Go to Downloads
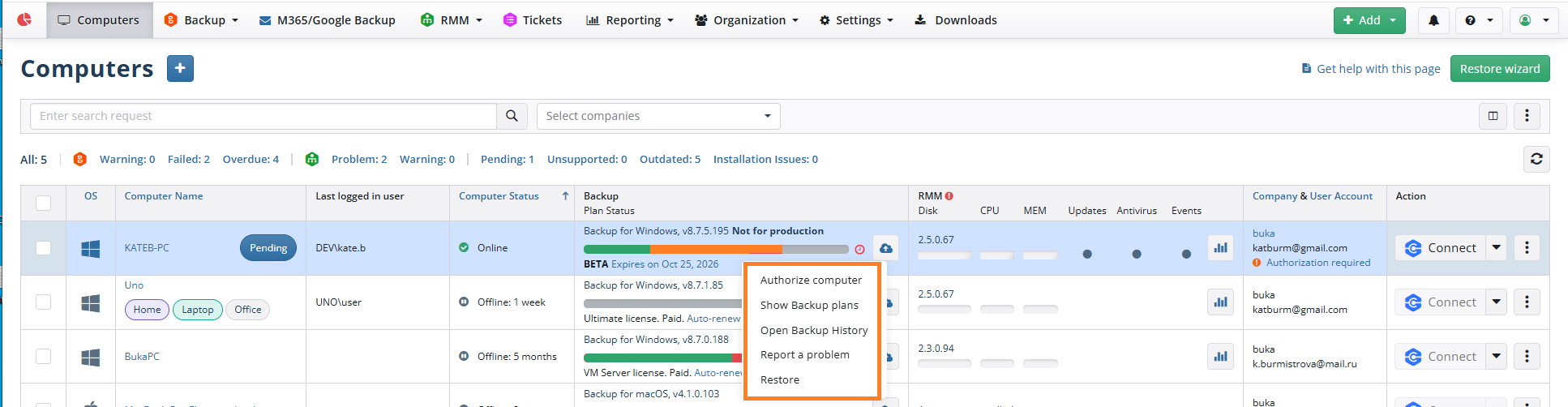This screenshot has width=1568, height=407. 956,20
